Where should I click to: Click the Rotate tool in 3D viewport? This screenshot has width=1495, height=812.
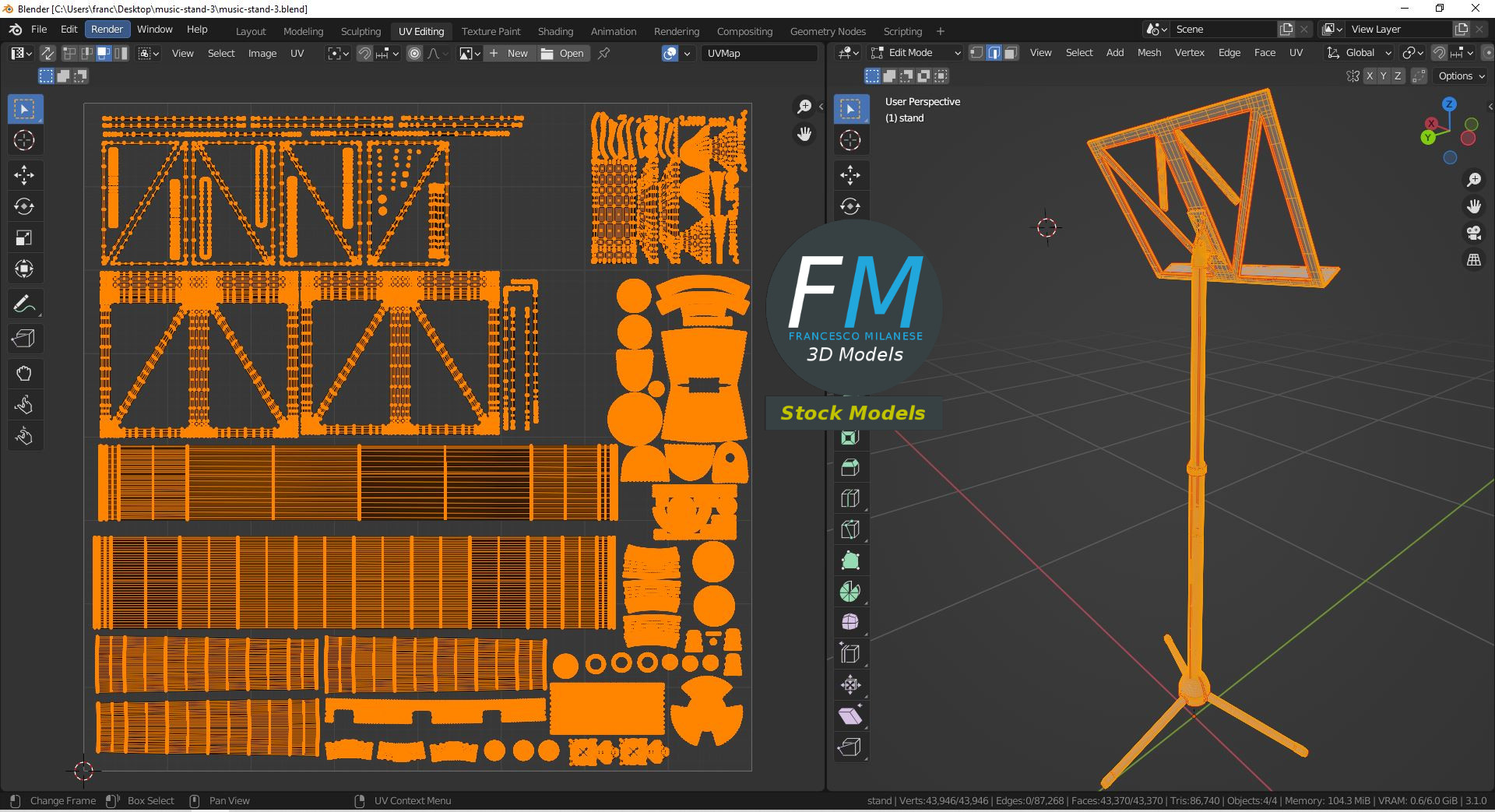[850, 206]
